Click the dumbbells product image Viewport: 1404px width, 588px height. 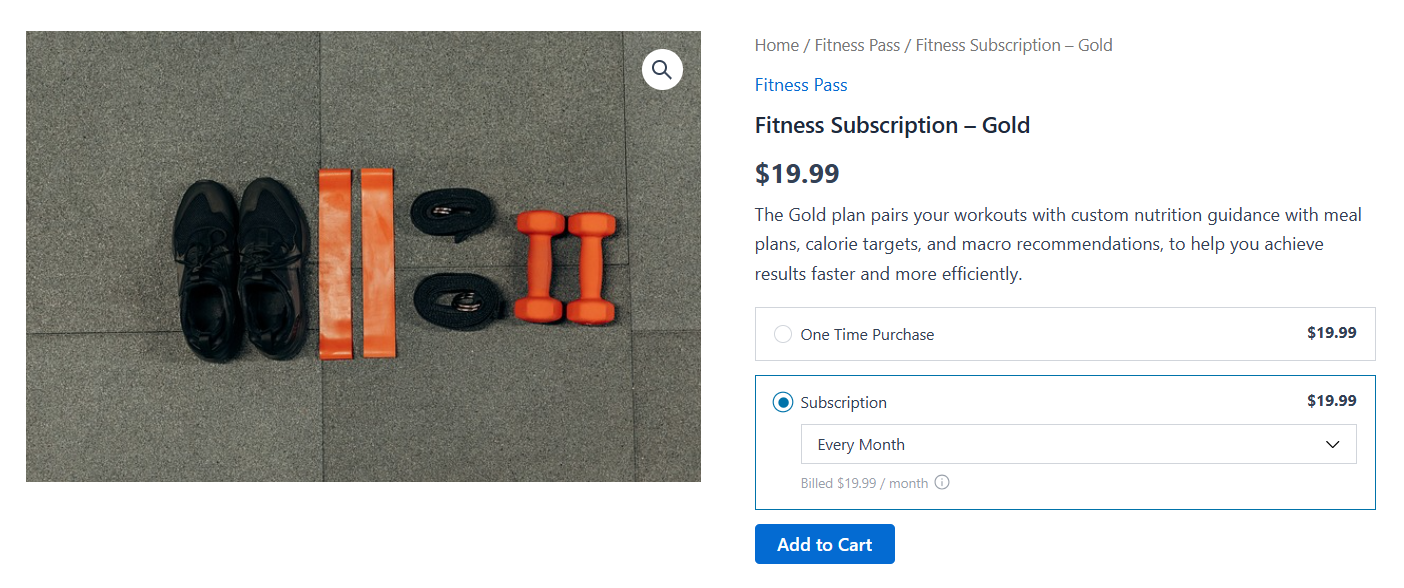(362, 256)
